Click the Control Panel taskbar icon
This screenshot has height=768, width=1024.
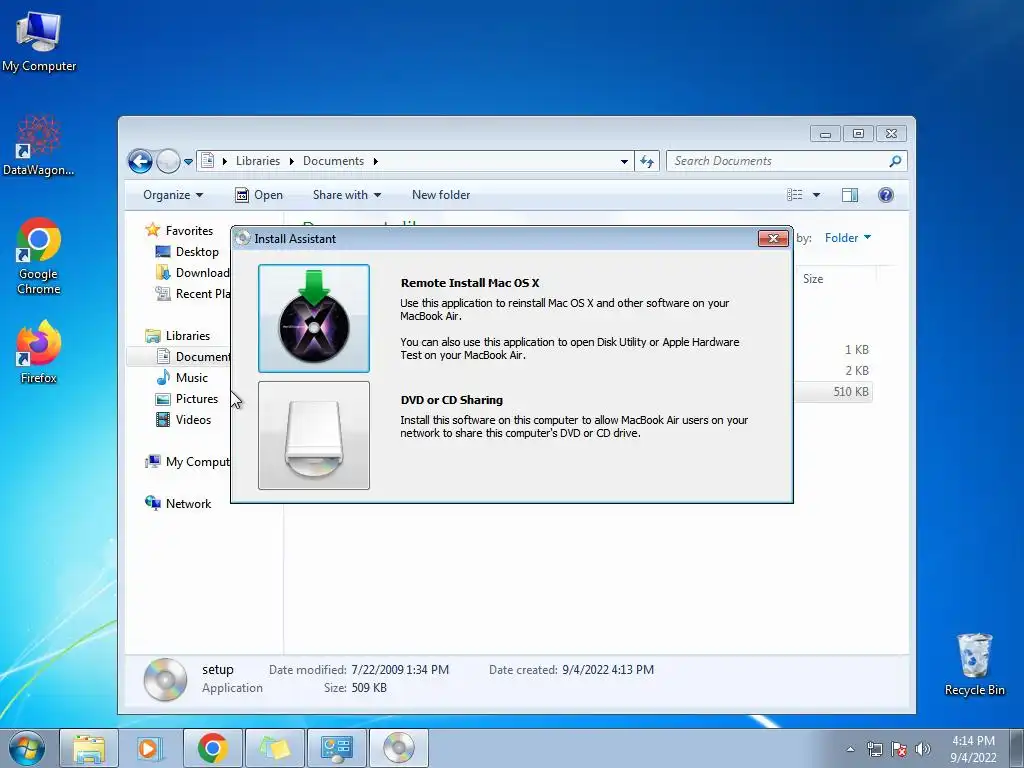[x=336, y=748]
